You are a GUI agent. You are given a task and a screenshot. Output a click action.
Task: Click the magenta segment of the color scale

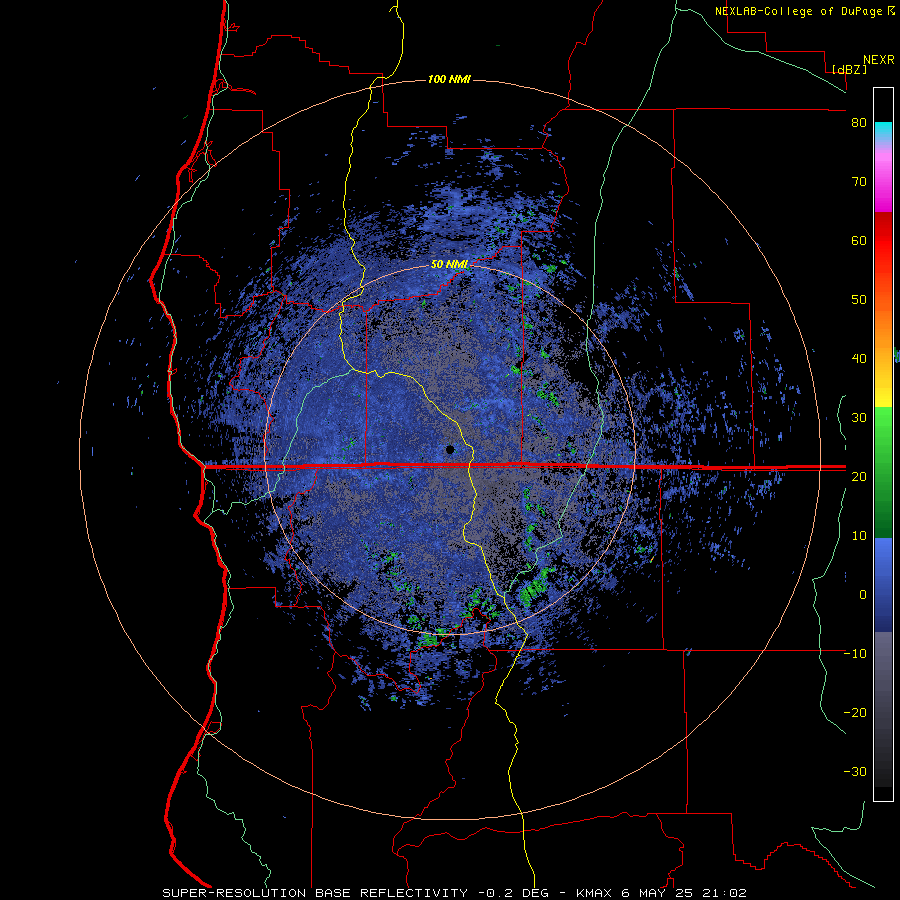tap(883, 184)
